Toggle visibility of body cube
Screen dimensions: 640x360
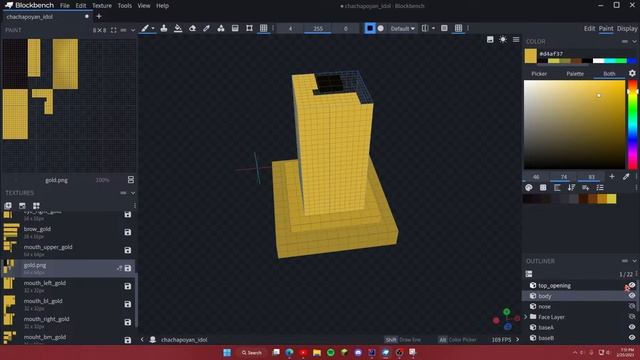click(632, 296)
